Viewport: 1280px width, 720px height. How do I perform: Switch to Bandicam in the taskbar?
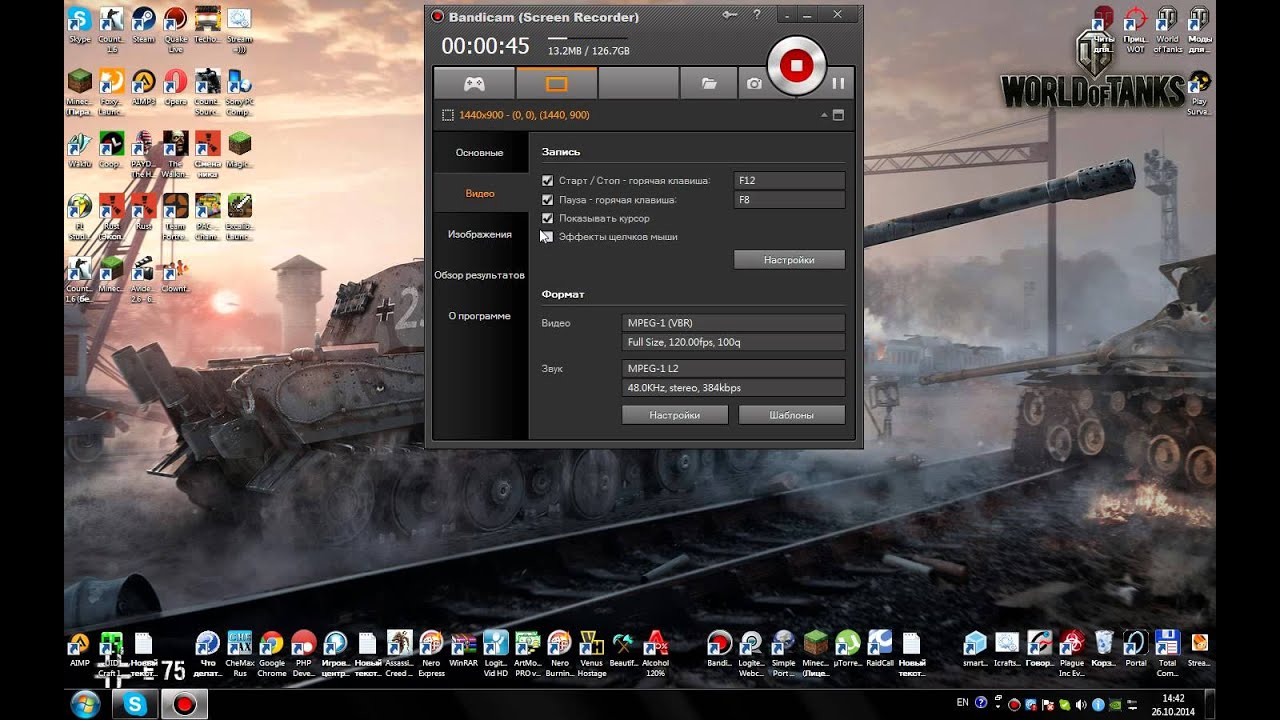pos(184,704)
